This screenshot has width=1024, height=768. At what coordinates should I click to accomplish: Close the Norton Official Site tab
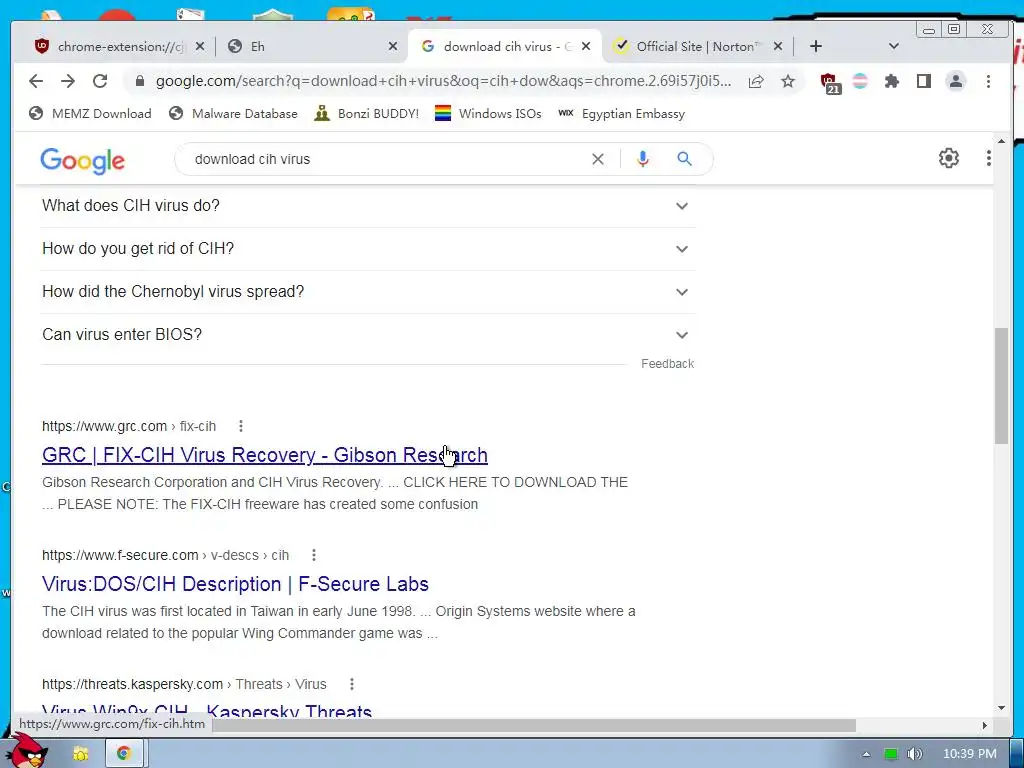click(x=778, y=46)
